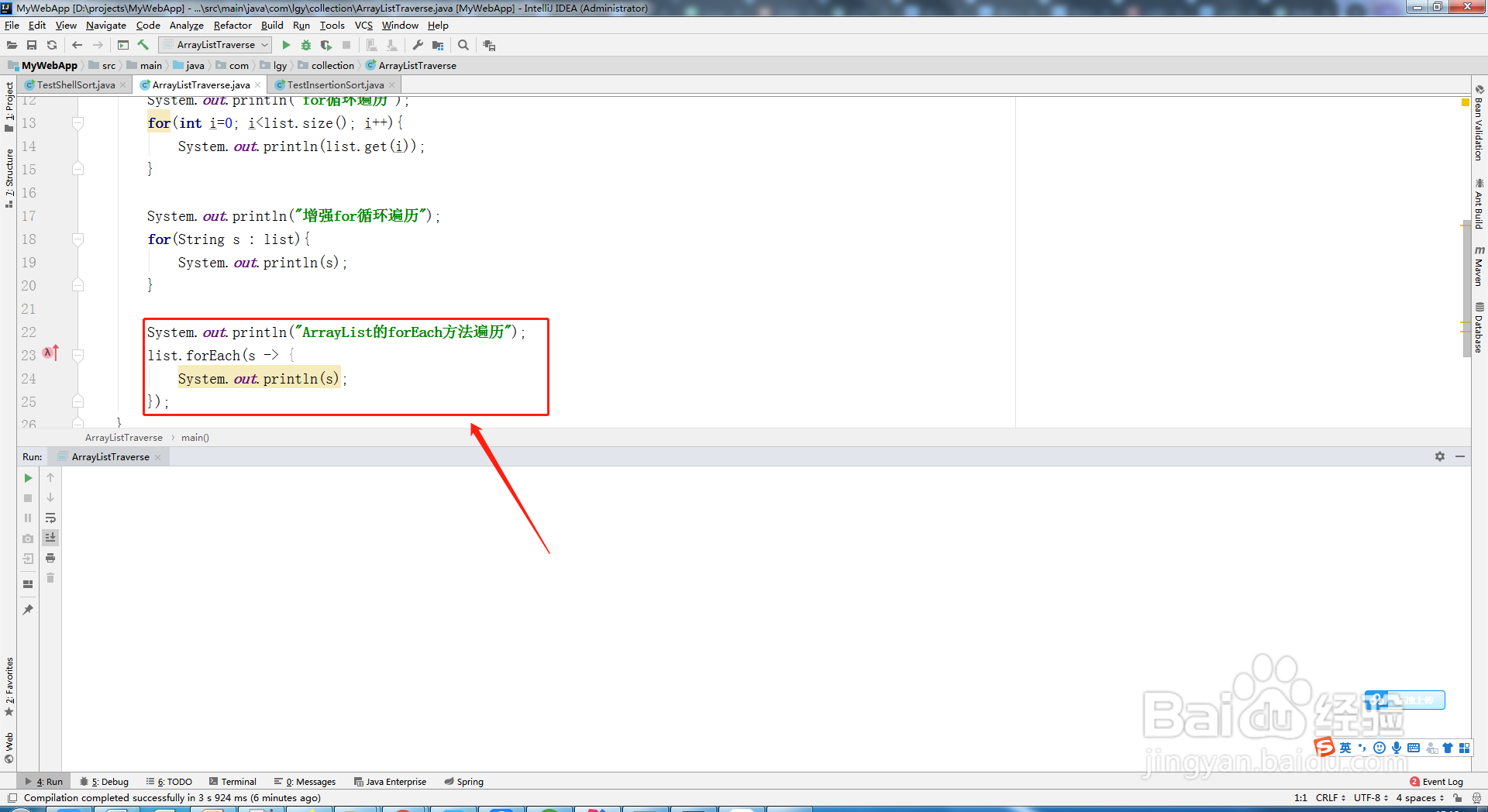
Task: Open Settings with the wrench icon
Action: [418, 46]
